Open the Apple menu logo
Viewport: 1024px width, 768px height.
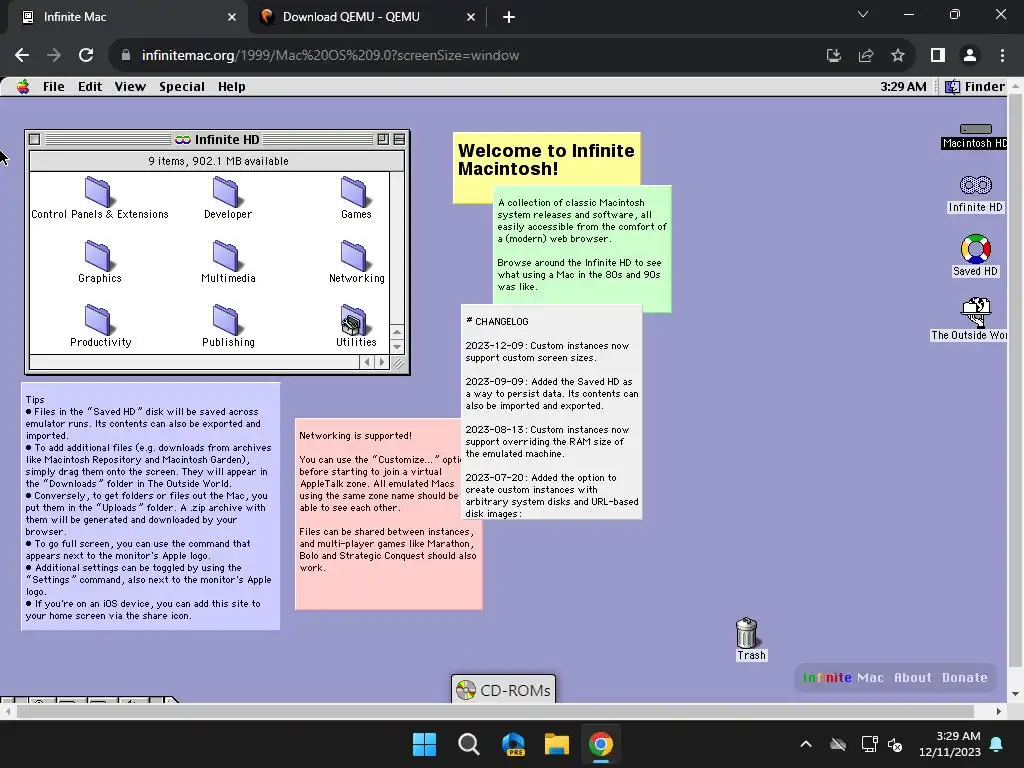tap(24, 87)
